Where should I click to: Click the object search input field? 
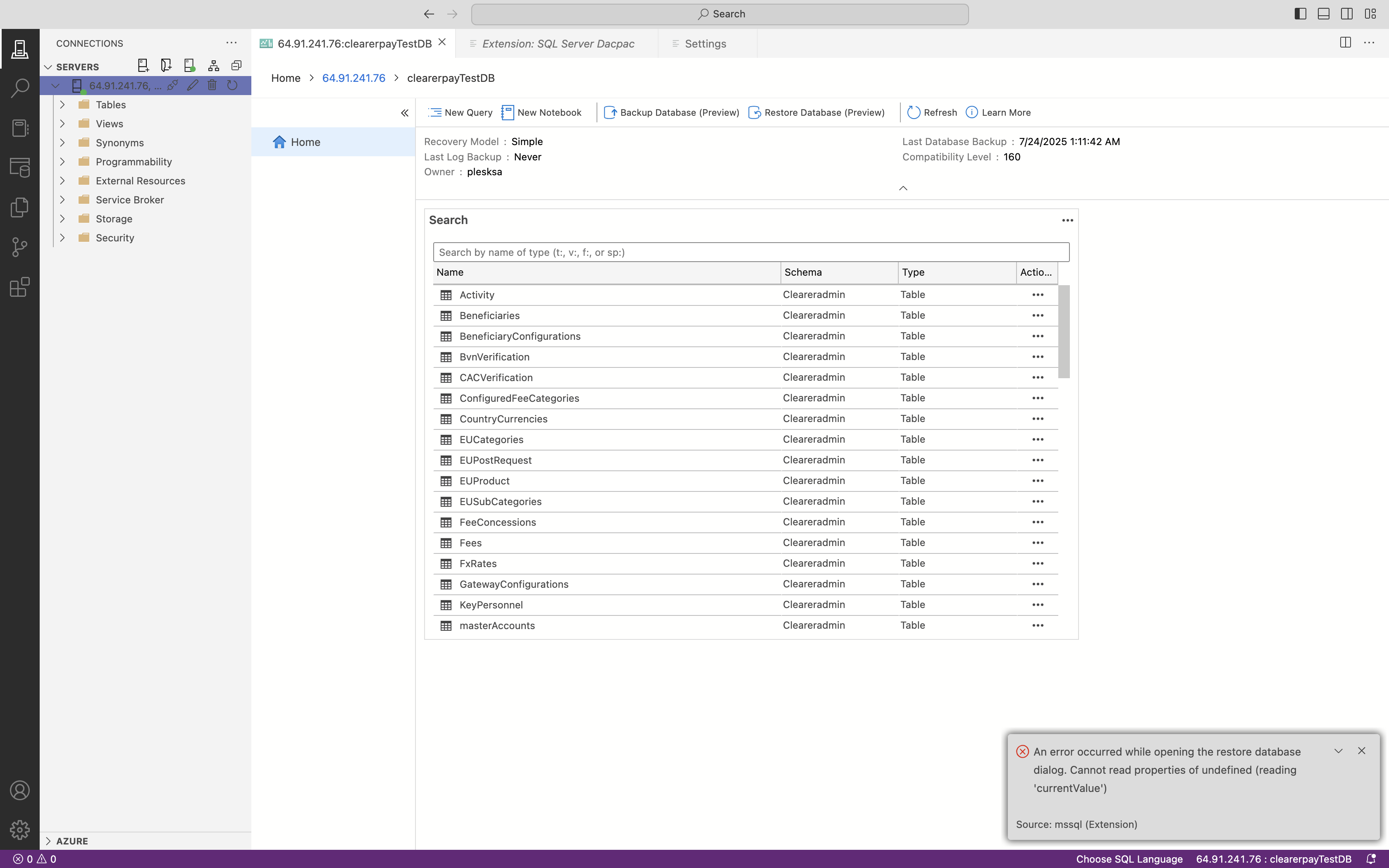pyautogui.click(x=751, y=252)
